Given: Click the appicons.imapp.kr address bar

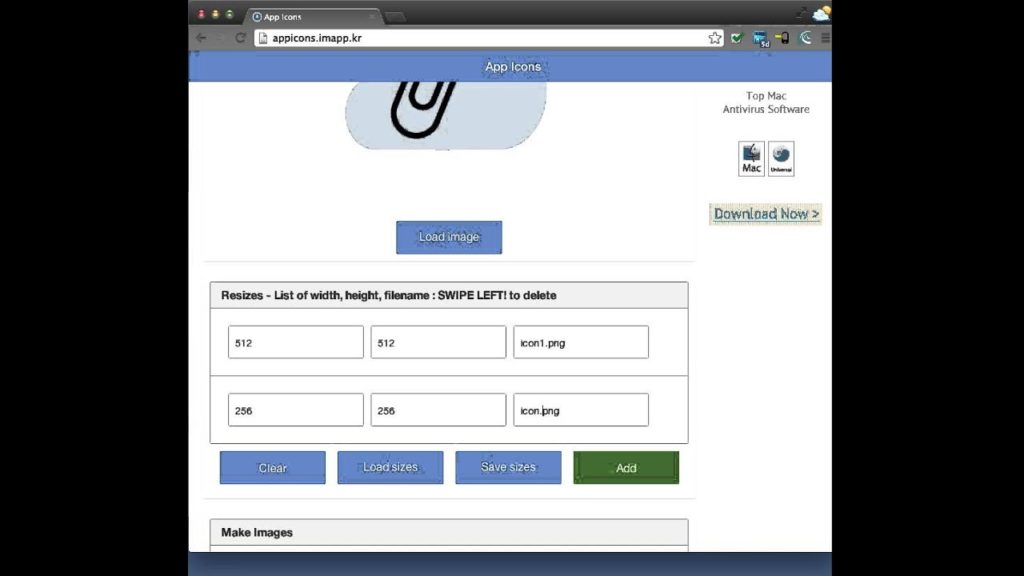Looking at the screenshot, I should pos(487,38).
